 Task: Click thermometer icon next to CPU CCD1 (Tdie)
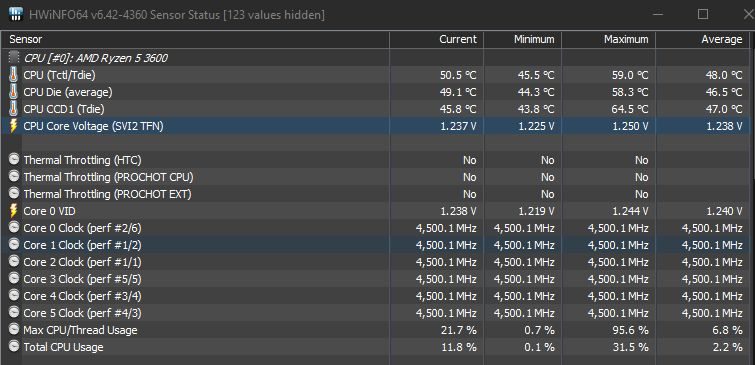13,109
